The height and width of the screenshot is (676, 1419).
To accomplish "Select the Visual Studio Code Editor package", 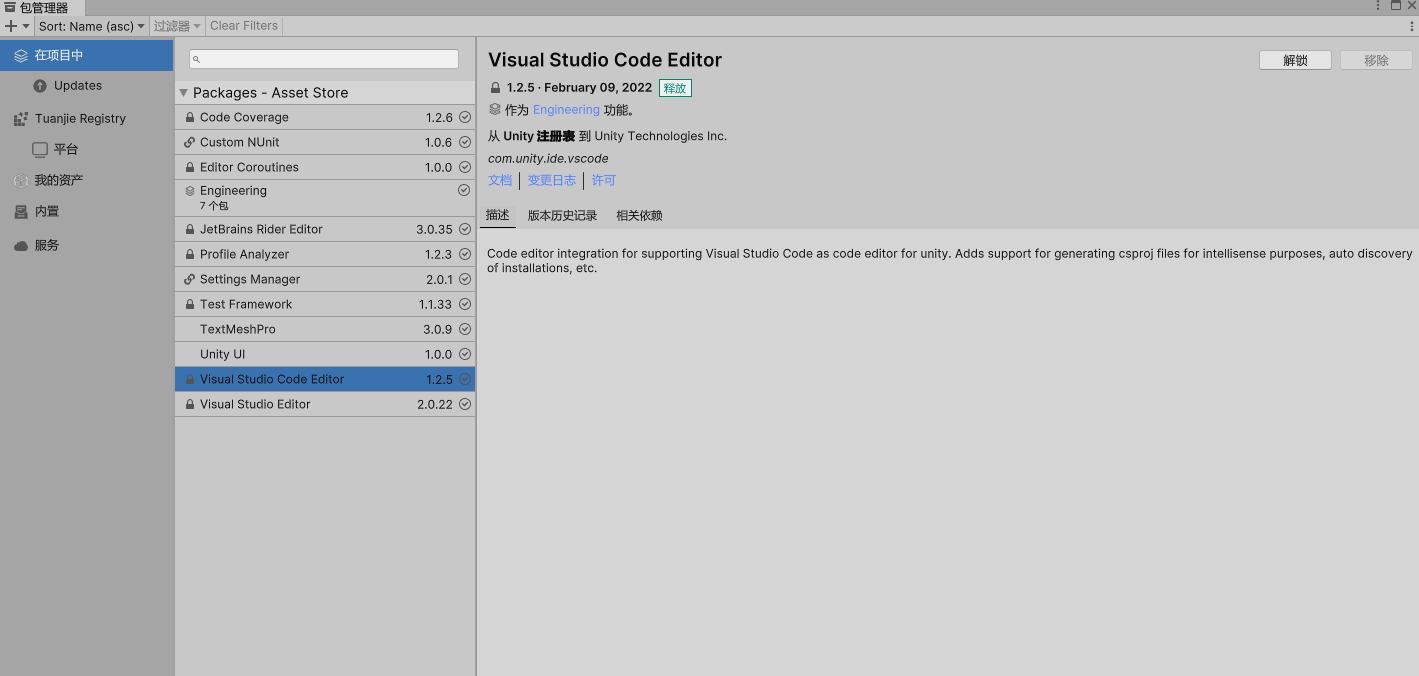I will click(x=325, y=379).
